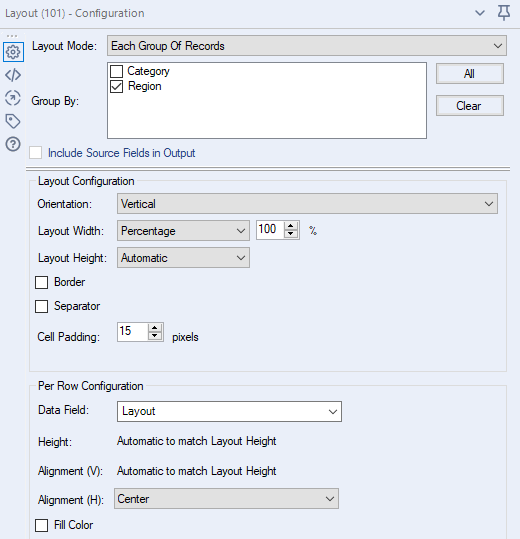The height and width of the screenshot is (539, 520).
Task: Enable the Border checkbox
Action: pos(42,283)
